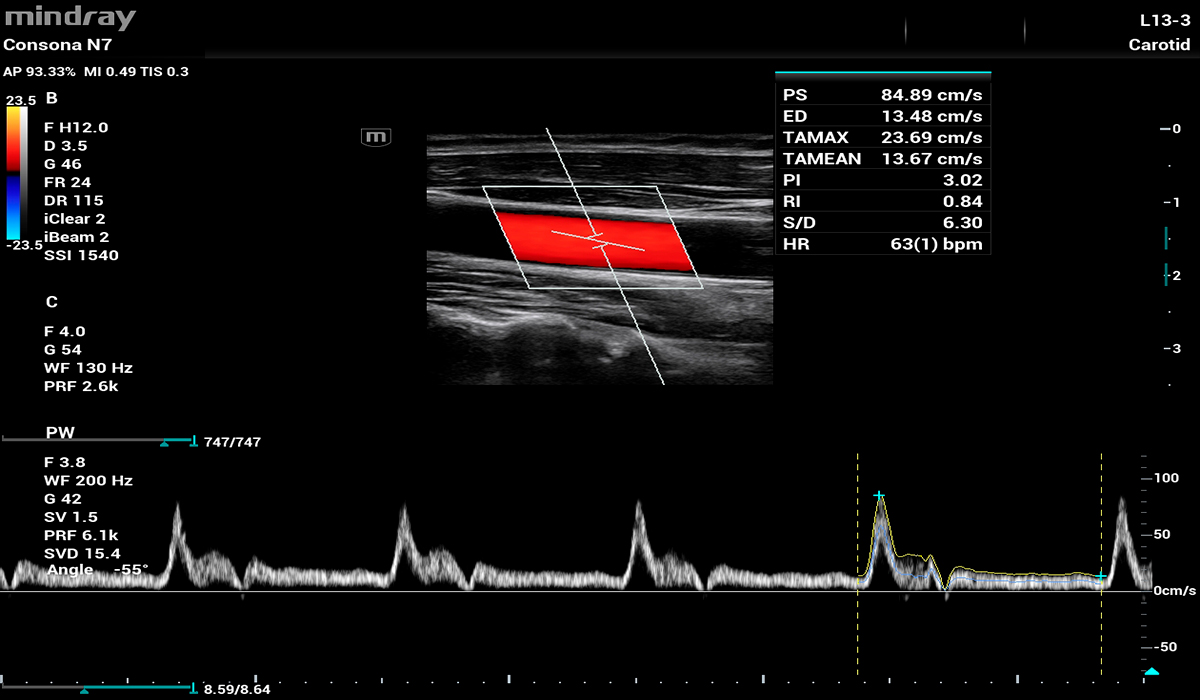Click the cine frame slider handle at 747/747
This screenshot has width=1200, height=700.
point(165,441)
